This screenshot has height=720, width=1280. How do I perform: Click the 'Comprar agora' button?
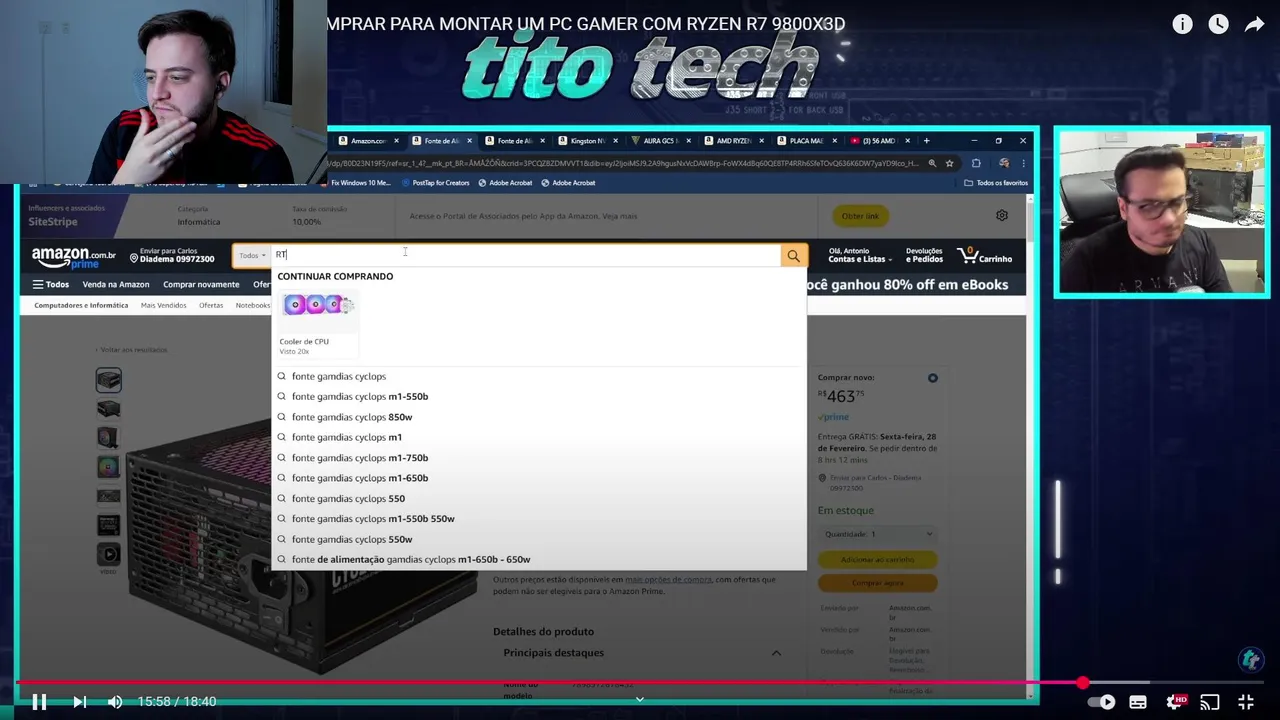point(877,583)
